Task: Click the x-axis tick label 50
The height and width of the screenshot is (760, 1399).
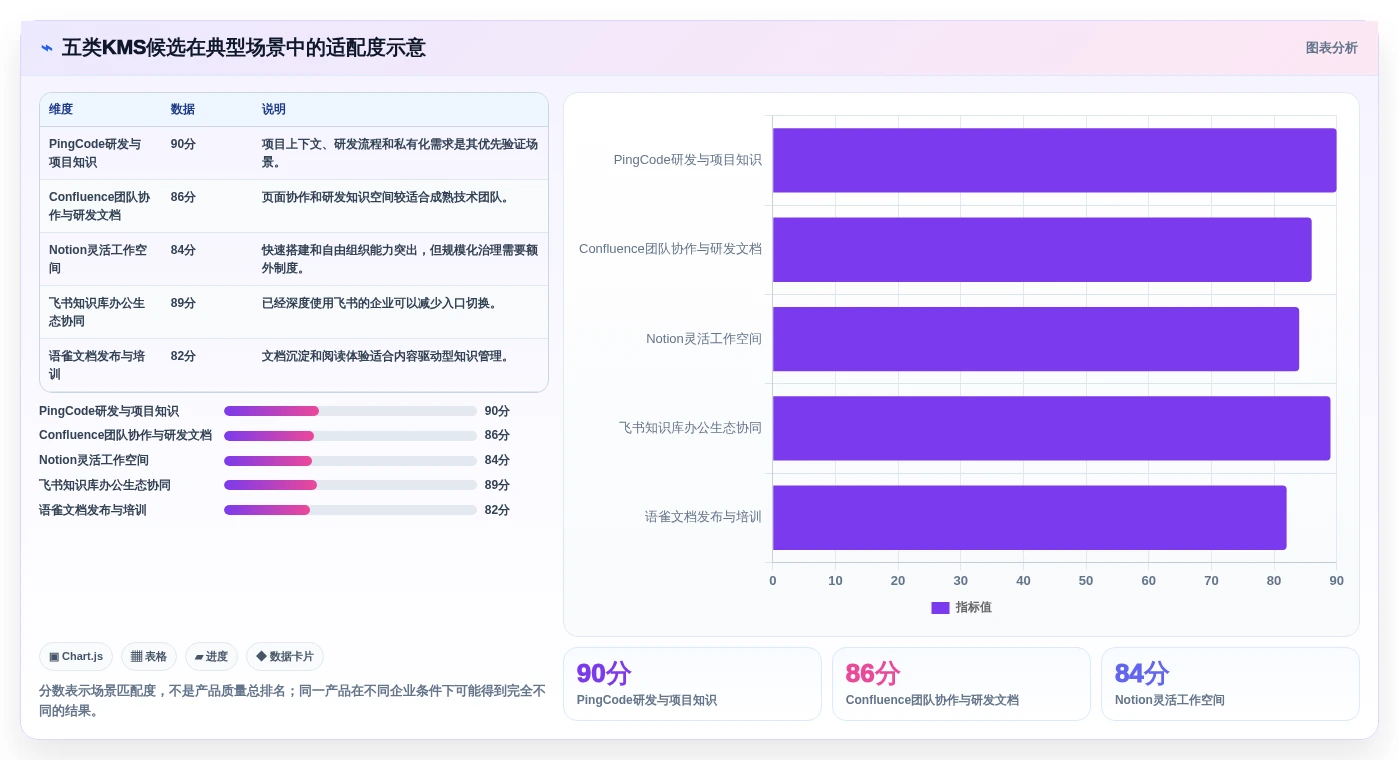Action: coord(1086,581)
